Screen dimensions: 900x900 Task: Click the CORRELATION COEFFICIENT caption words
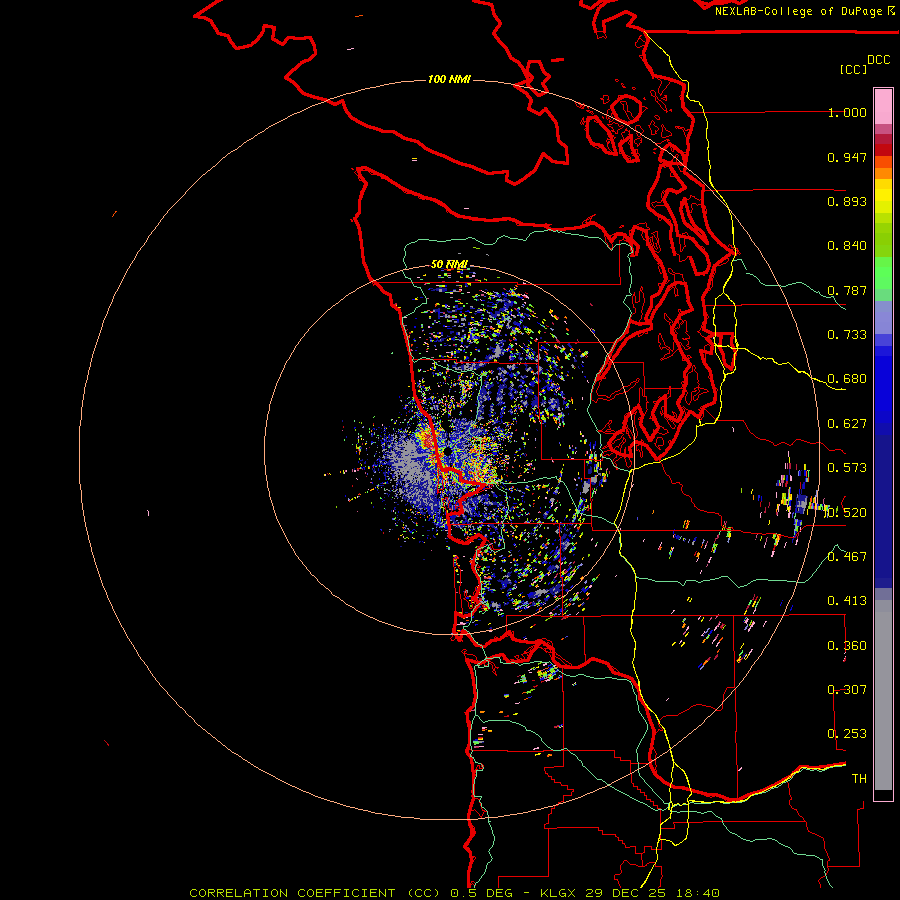tap(292, 893)
